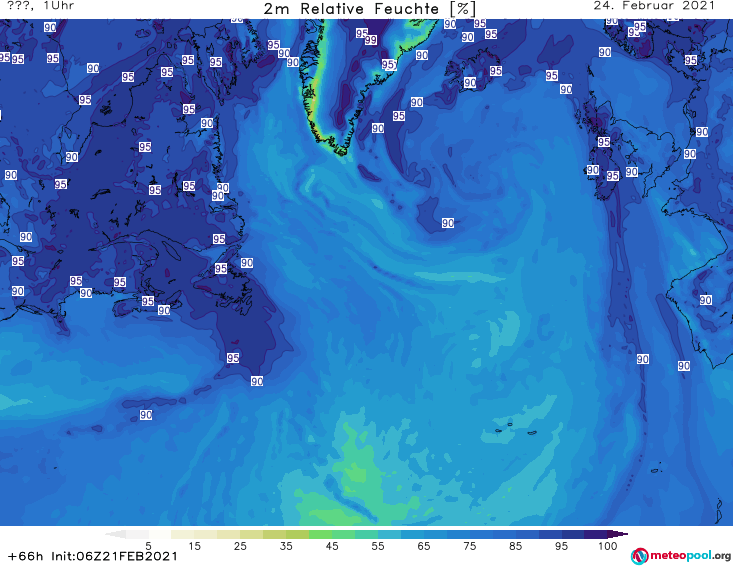Click the '25' value on the color scale
This screenshot has height=566, width=733.
(x=240, y=546)
